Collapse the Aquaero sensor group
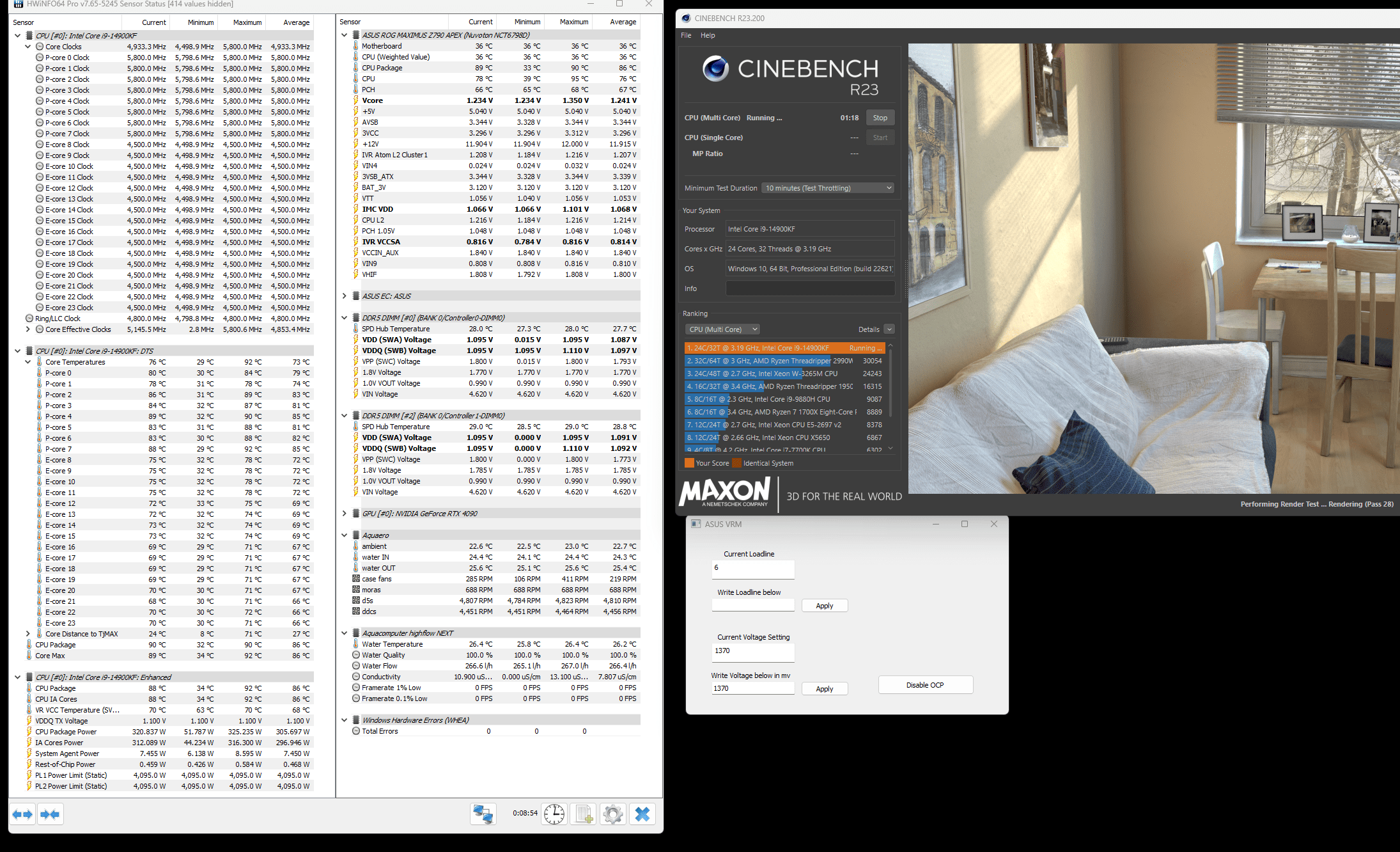 pyautogui.click(x=345, y=535)
